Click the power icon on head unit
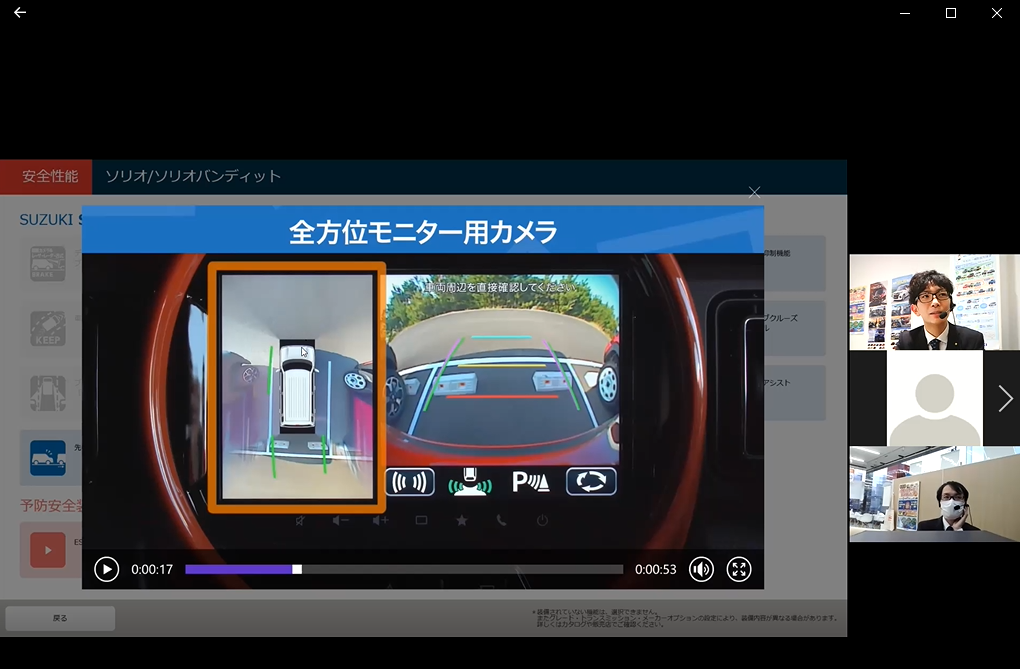1020x669 pixels. tap(543, 521)
